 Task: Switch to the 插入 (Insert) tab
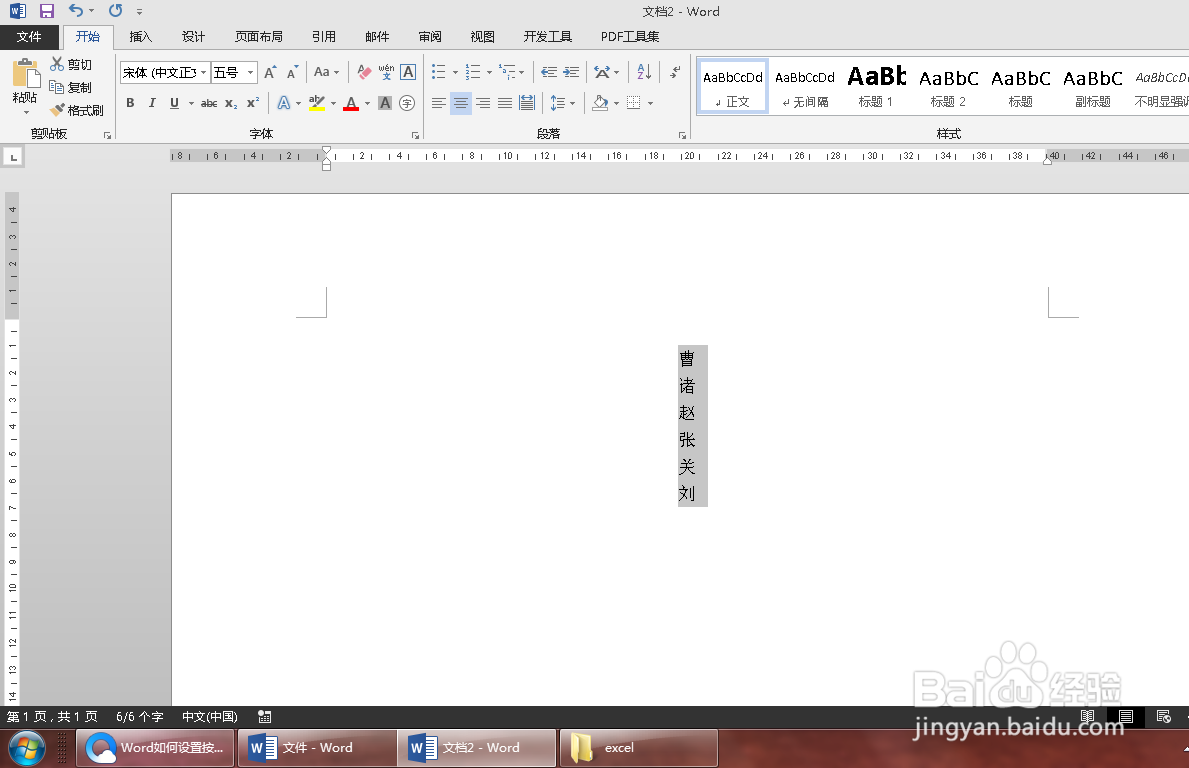tap(141, 36)
